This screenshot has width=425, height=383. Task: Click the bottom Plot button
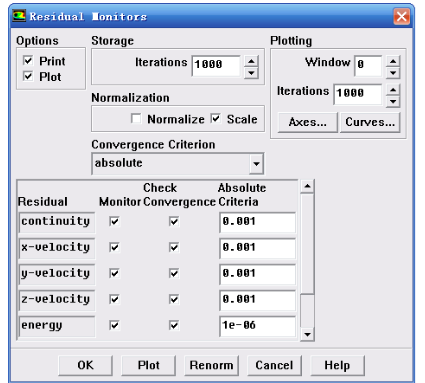point(148,365)
